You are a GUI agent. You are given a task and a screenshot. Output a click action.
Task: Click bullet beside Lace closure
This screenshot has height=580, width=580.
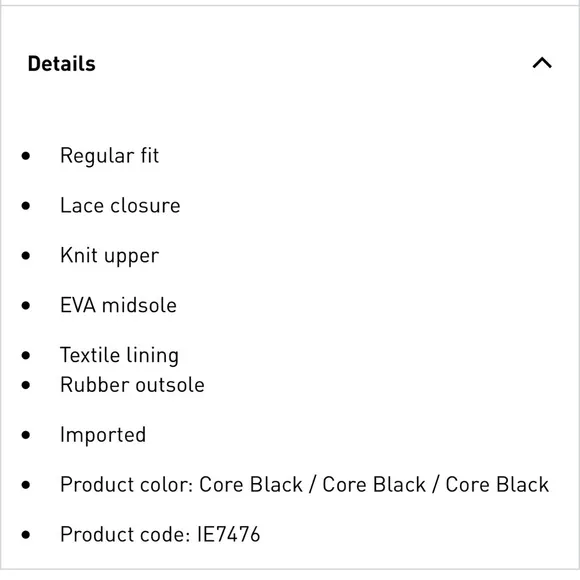pos(26,206)
